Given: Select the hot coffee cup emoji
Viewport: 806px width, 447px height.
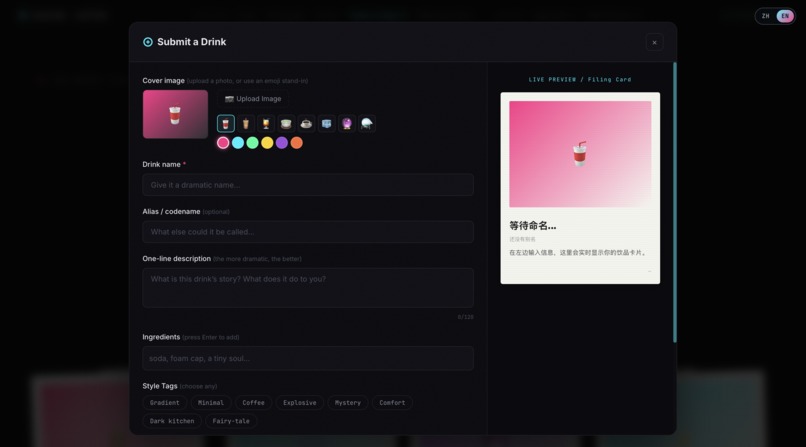Looking at the screenshot, I should point(306,124).
